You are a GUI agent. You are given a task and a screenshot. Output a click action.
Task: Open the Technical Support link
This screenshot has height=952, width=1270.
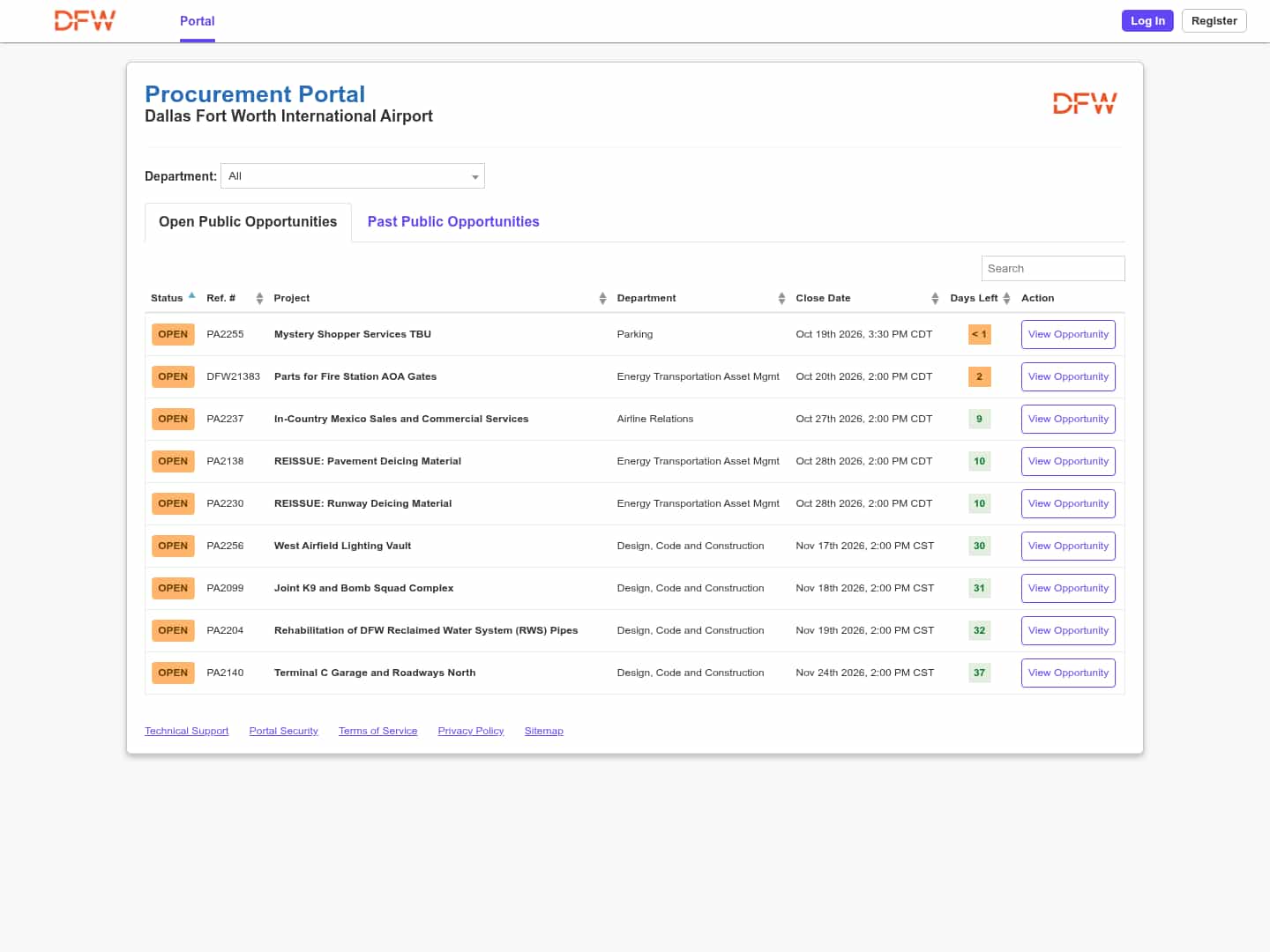coord(187,731)
